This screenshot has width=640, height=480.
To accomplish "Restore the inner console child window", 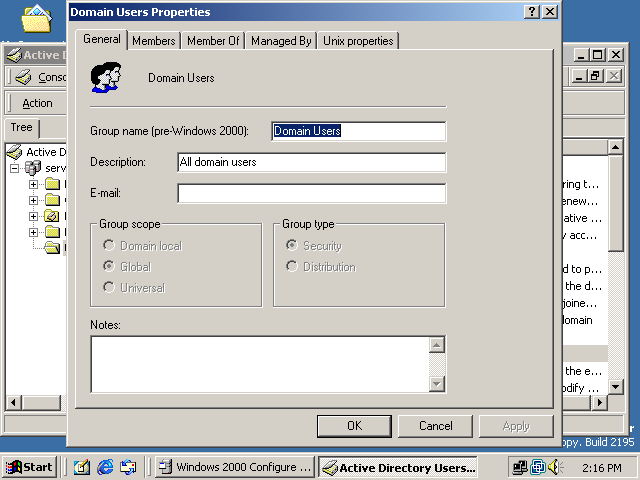I will pyautogui.click(x=595, y=76).
